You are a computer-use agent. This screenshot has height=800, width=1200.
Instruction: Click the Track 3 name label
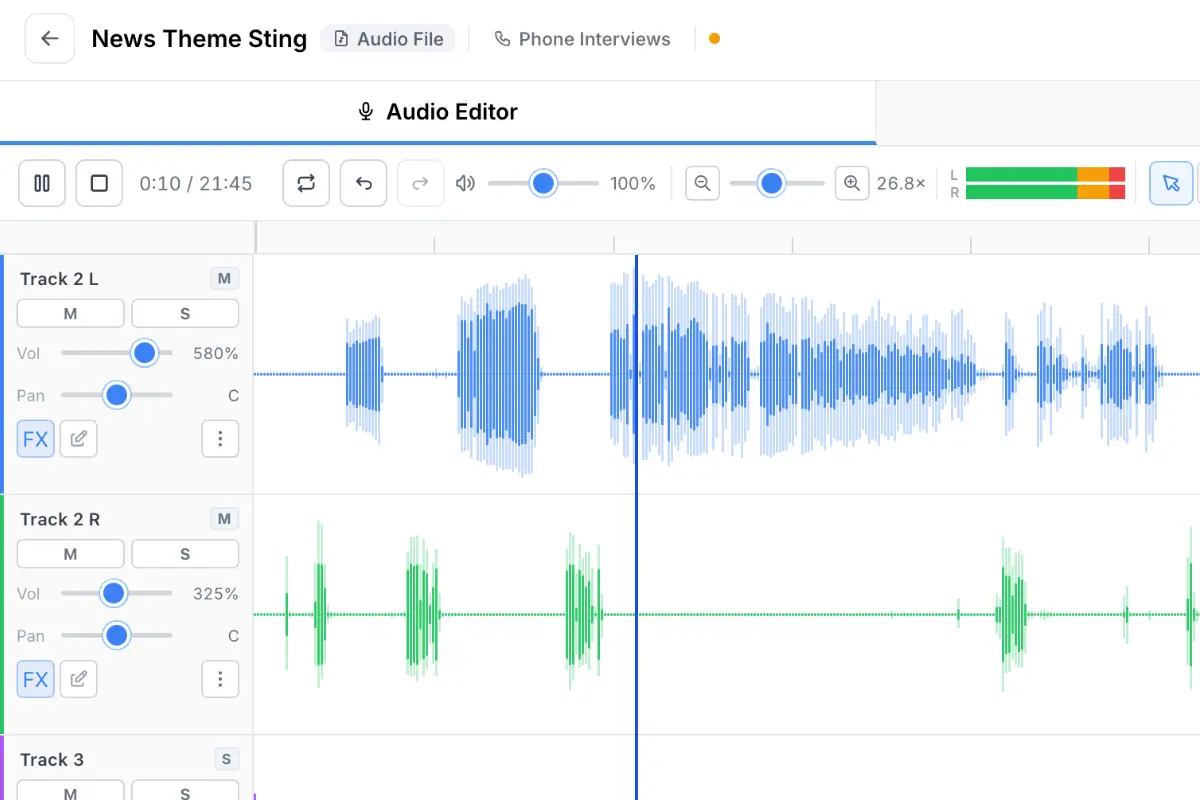point(52,759)
